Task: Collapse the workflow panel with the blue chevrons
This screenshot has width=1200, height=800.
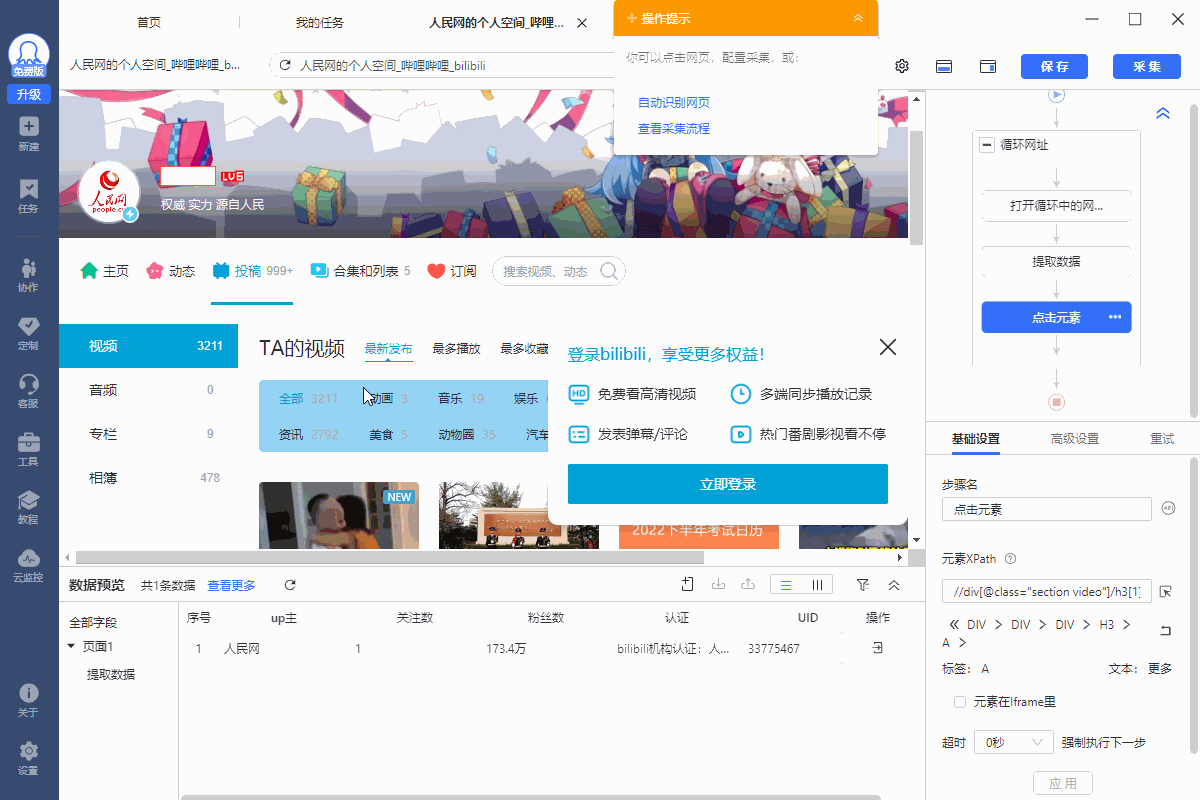Action: point(1163,114)
